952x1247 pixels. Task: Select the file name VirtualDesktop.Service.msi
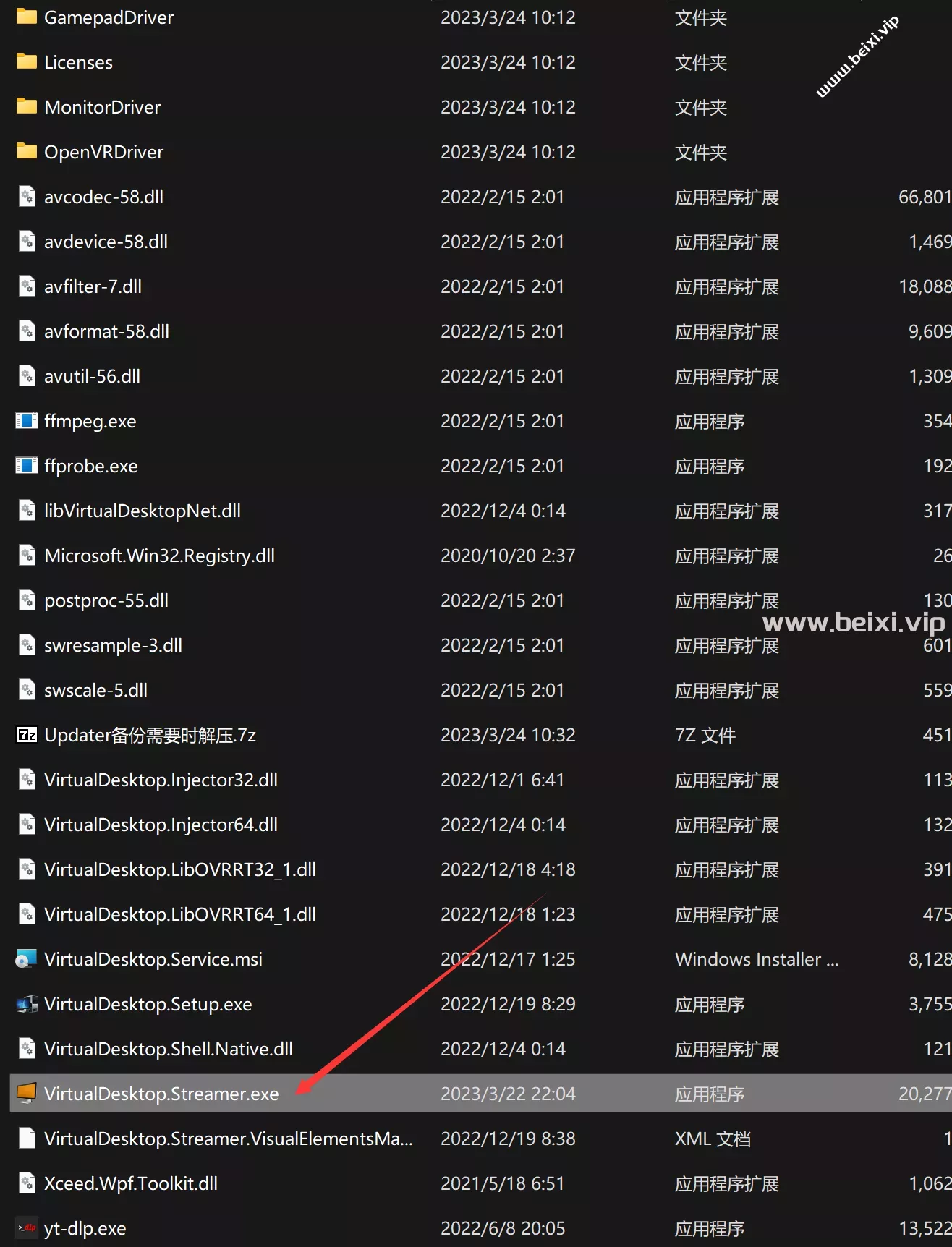[153, 959]
